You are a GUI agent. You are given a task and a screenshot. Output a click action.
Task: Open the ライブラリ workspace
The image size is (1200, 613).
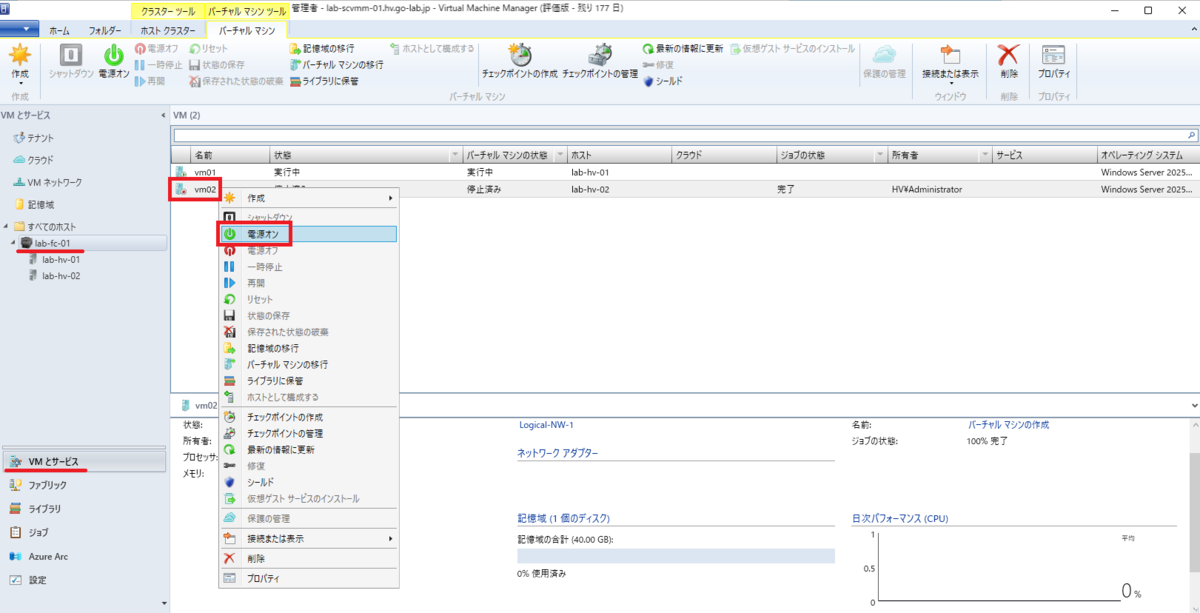82,509
